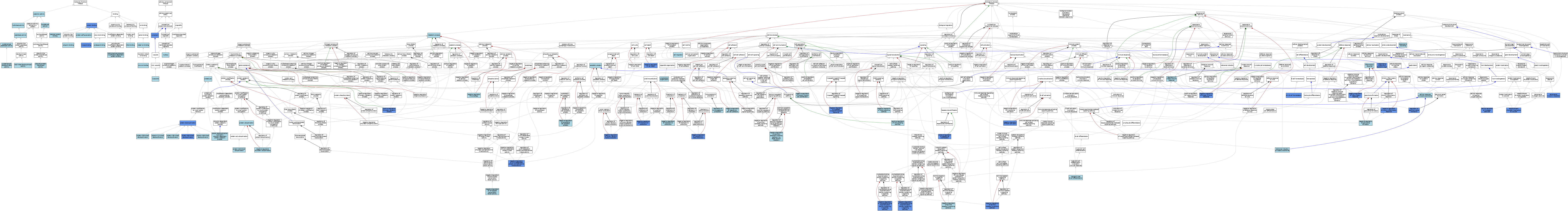1568x211 pixels.
Task: Select the K63-linked polyubiquitin modification-dependent protein binding node
Action: pos(116,55)
